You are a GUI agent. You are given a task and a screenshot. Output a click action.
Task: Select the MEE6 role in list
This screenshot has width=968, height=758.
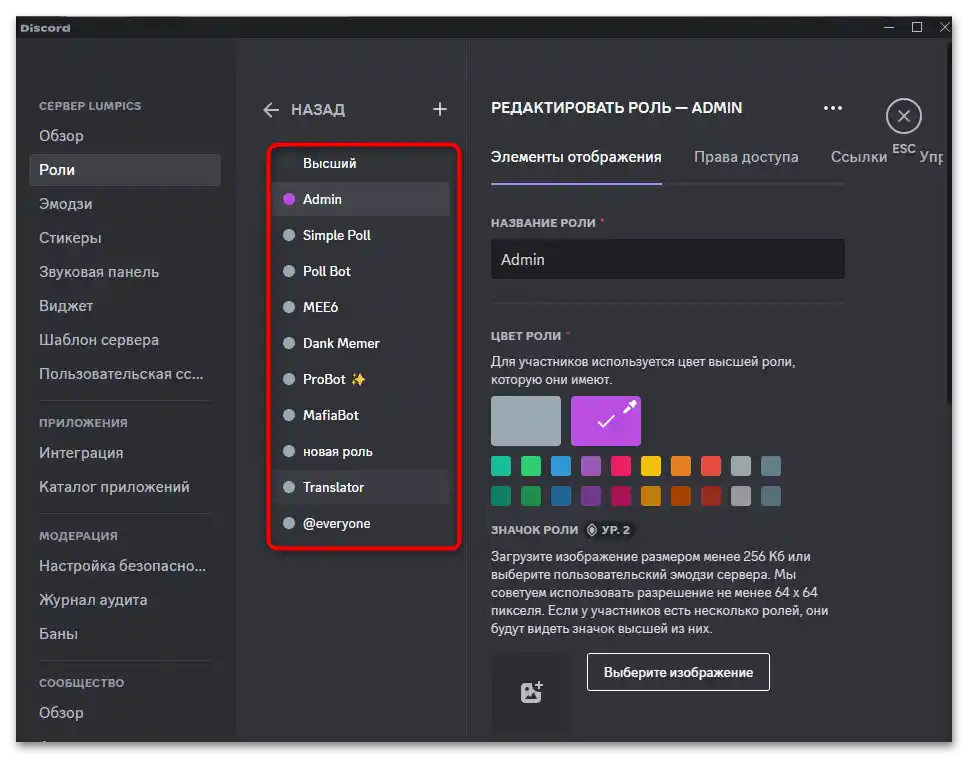[321, 307]
